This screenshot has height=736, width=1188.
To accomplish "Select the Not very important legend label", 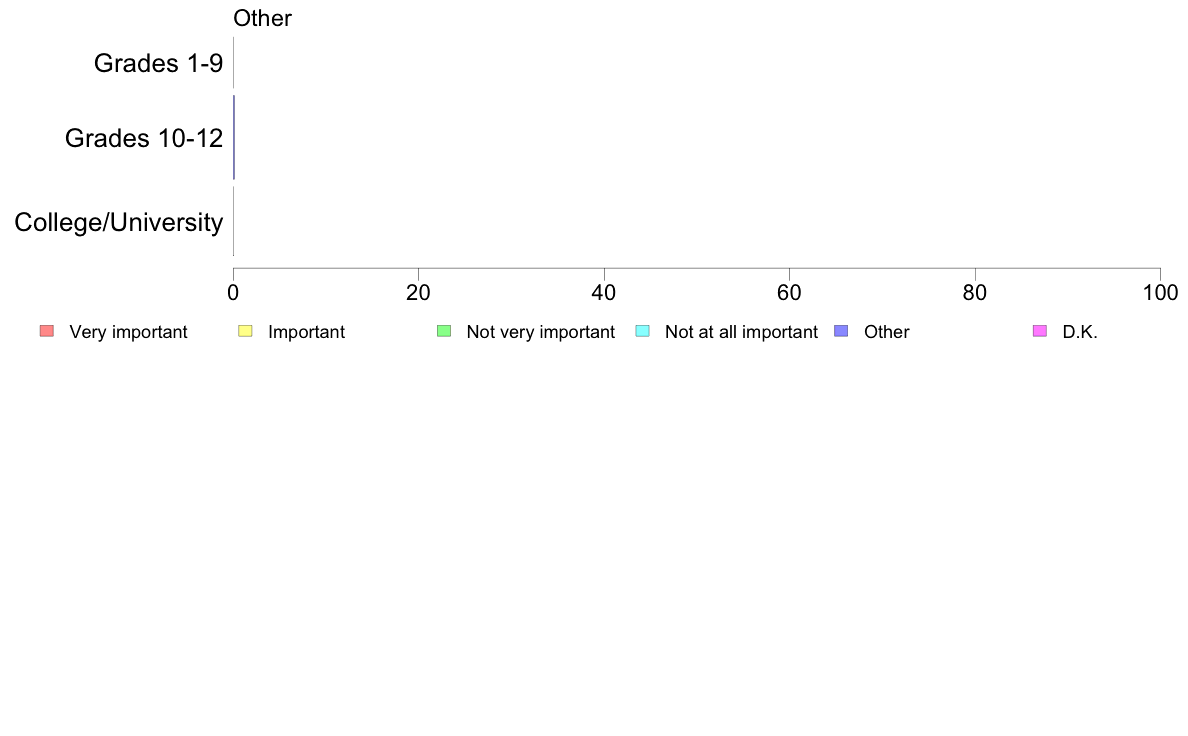I will [x=540, y=332].
